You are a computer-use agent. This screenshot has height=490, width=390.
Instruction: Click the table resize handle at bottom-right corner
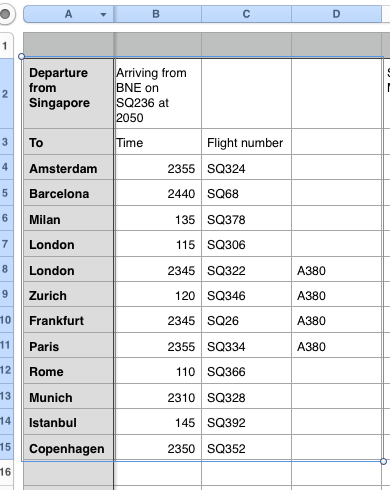(383, 461)
